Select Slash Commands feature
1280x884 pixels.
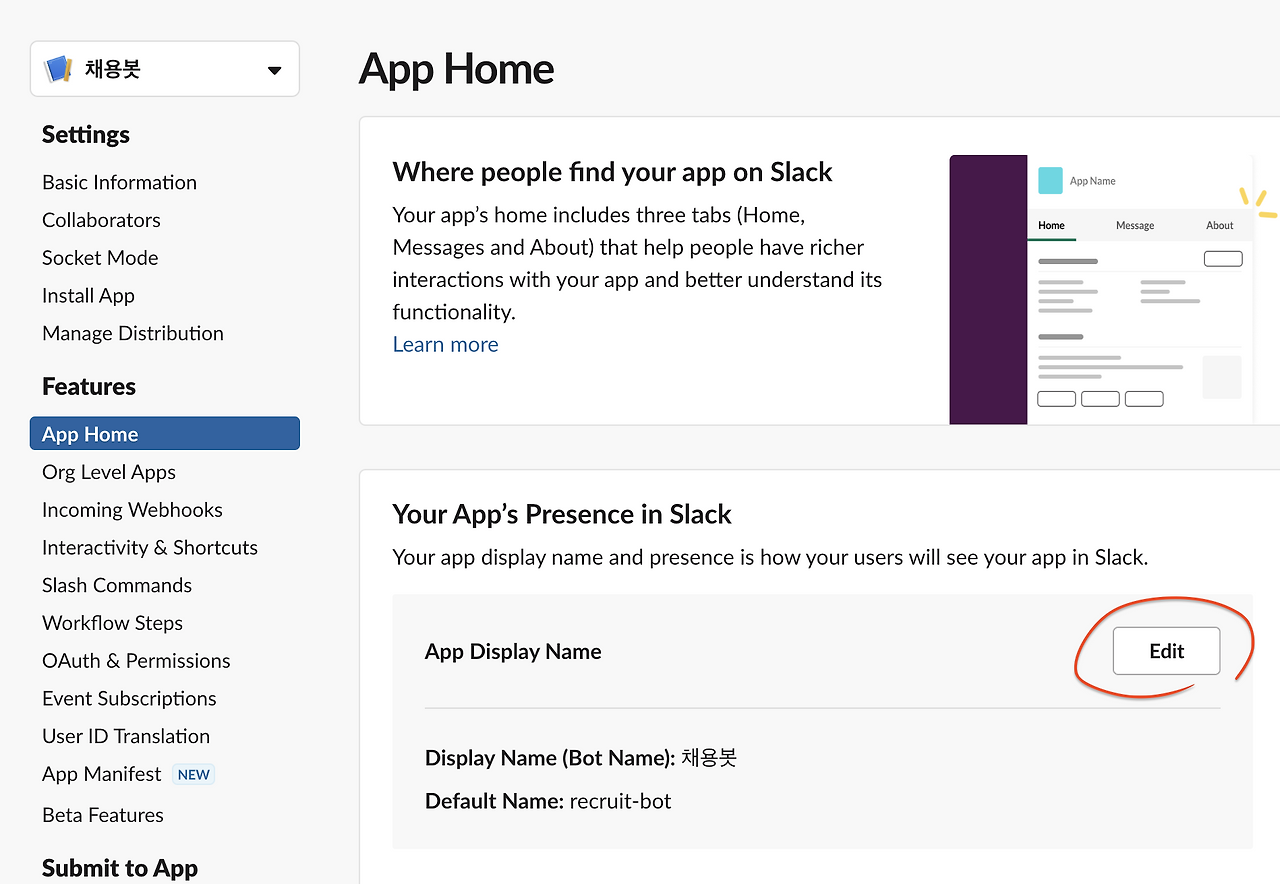point(117,585)
